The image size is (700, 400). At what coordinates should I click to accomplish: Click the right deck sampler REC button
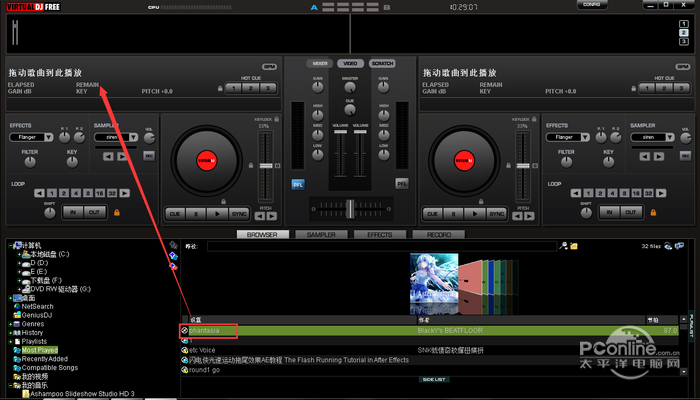click(685, 156)
